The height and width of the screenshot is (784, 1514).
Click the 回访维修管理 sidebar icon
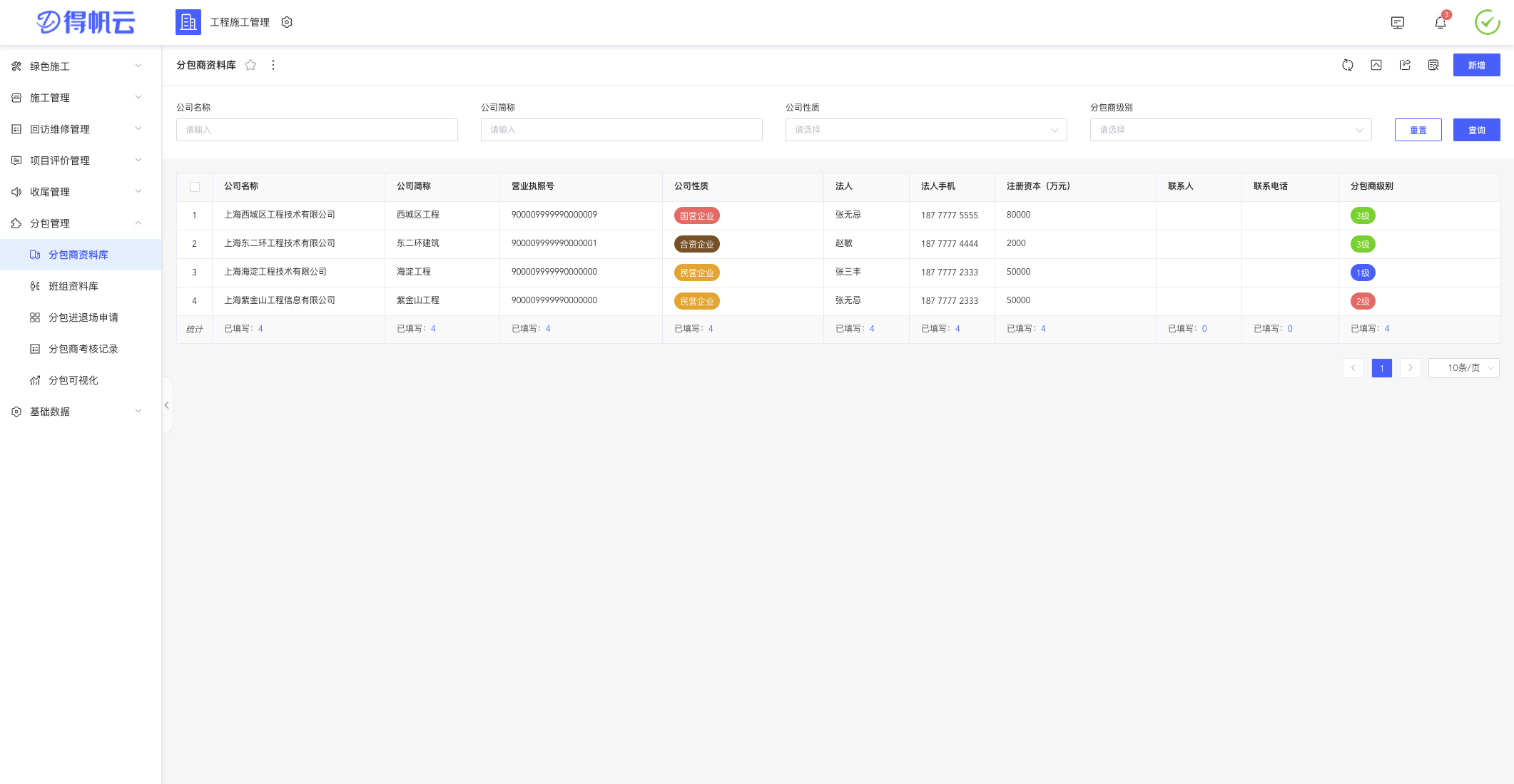click(16, 129)
